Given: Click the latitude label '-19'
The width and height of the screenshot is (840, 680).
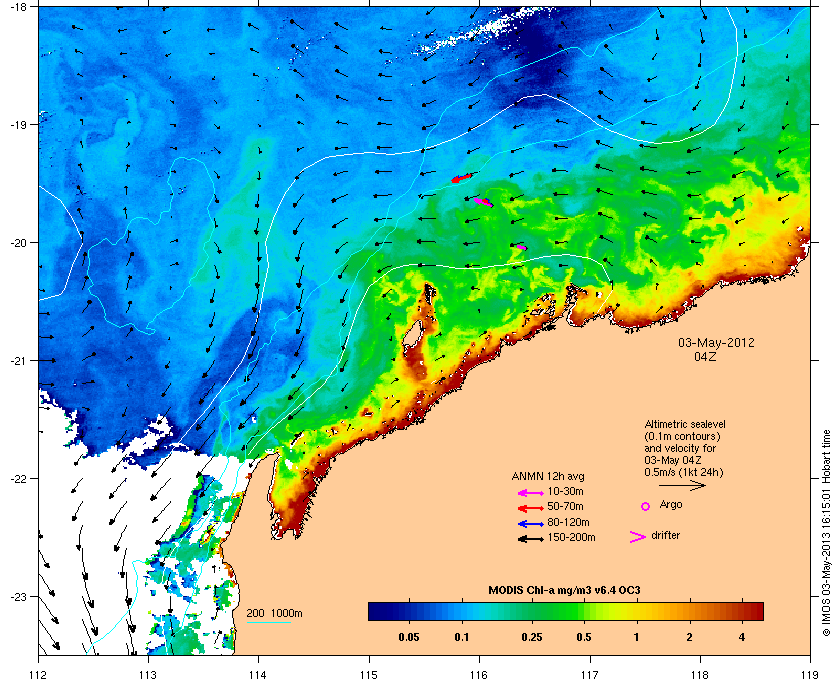Looking at the screenshot, I should [18, 125].
